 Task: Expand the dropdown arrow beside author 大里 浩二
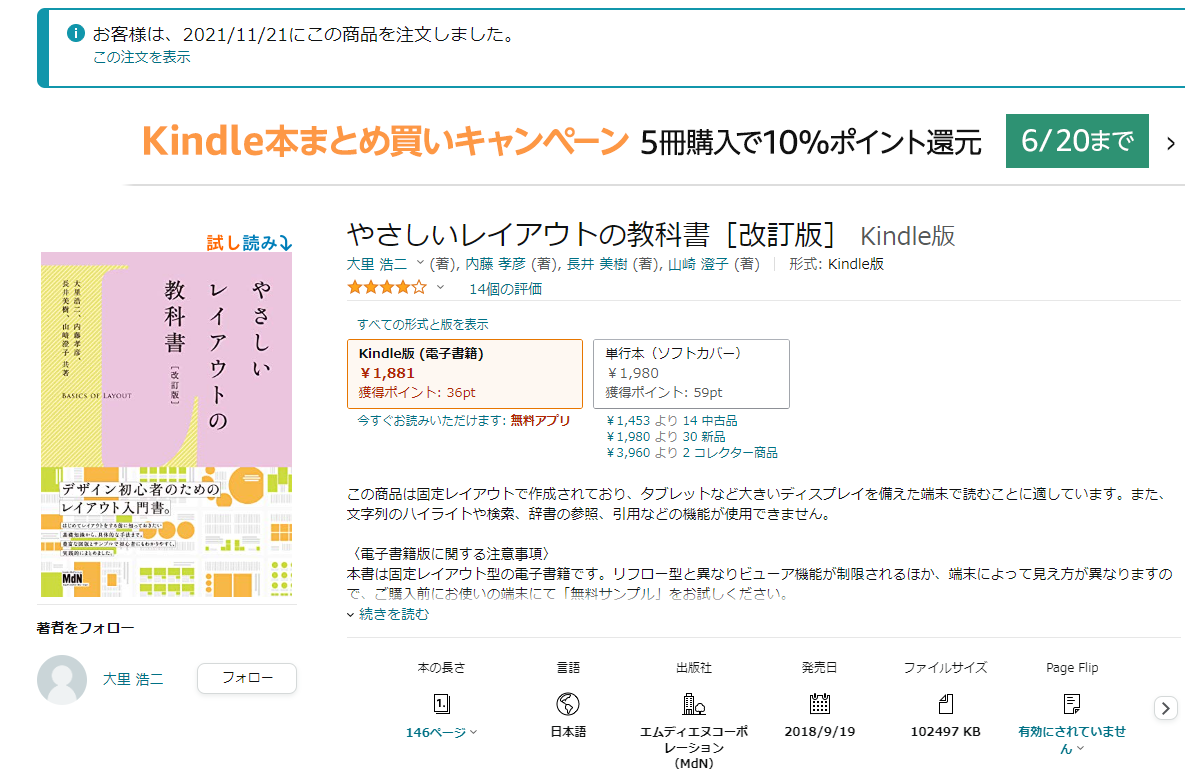[x=420, y=263]
